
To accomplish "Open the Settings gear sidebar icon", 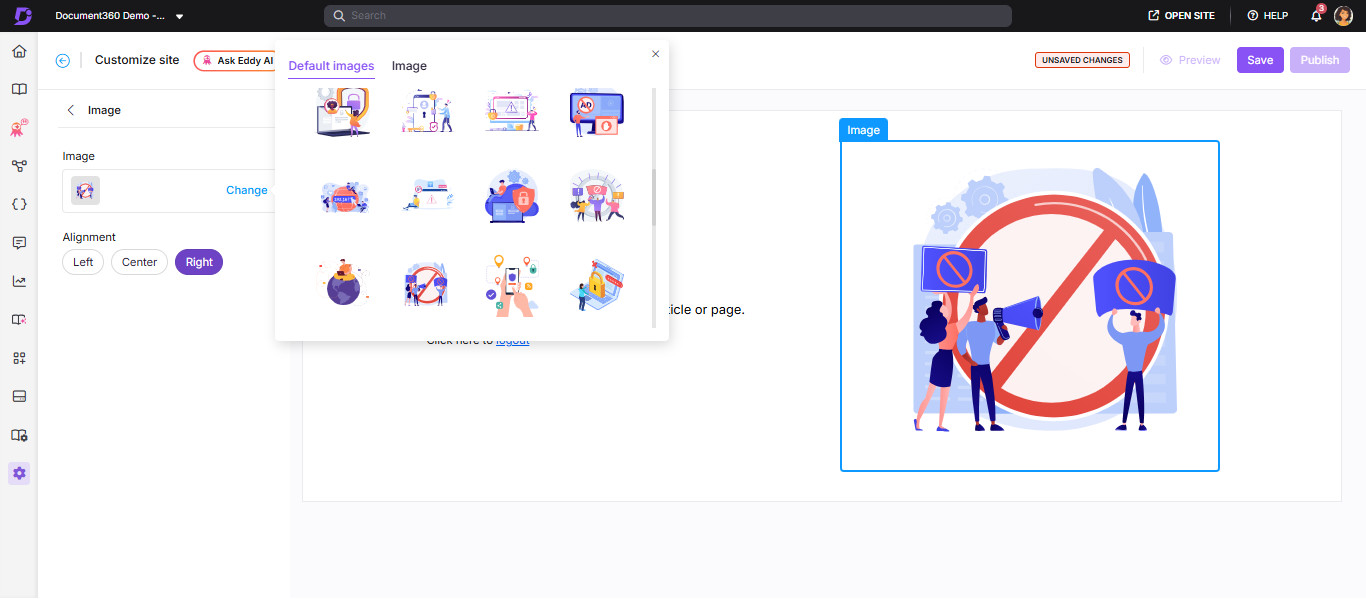I will [19, 473].
